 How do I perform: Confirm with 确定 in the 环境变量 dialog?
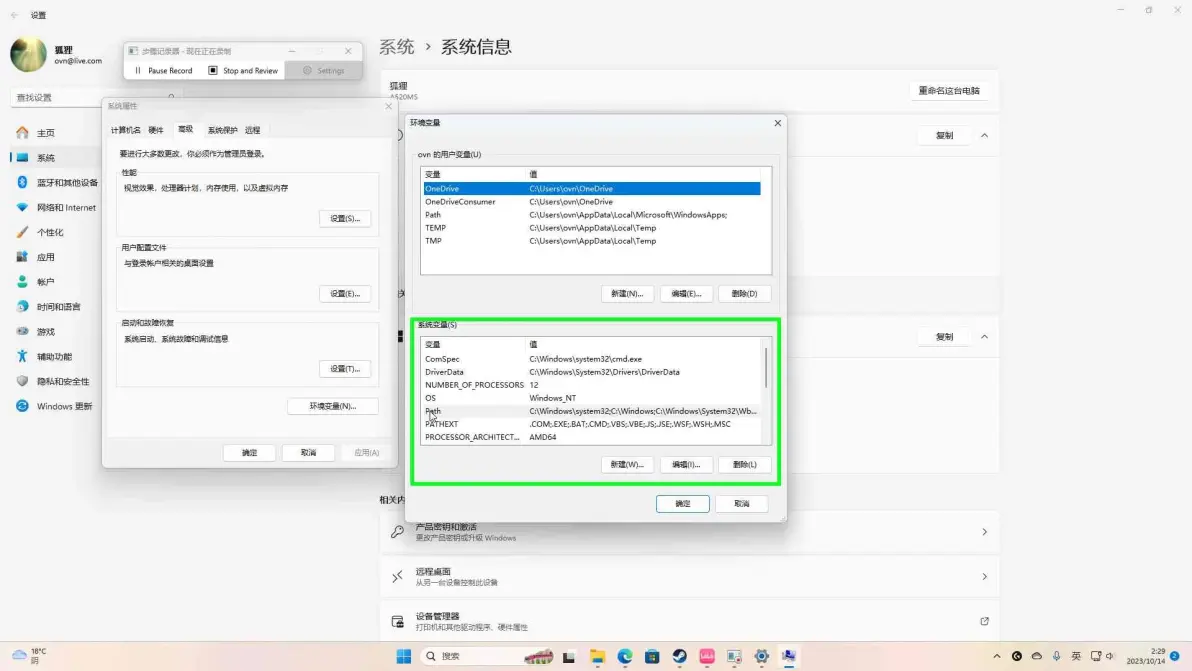point(683,504)
